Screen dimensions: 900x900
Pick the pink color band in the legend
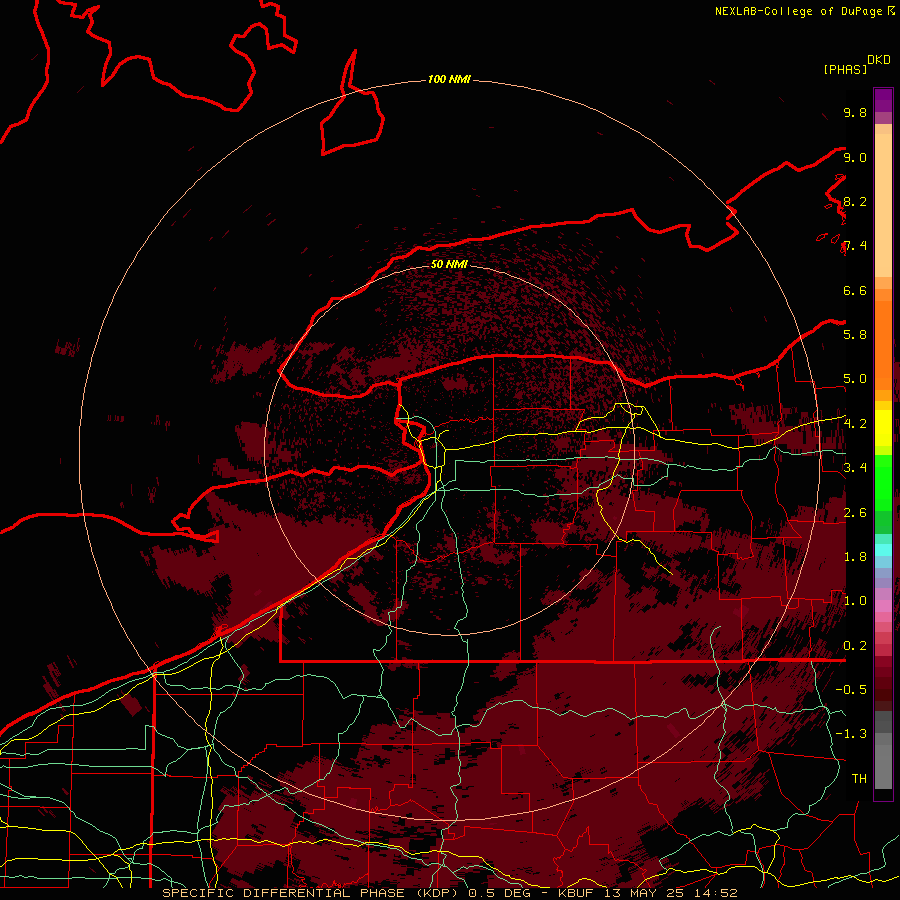coord(883,606)
